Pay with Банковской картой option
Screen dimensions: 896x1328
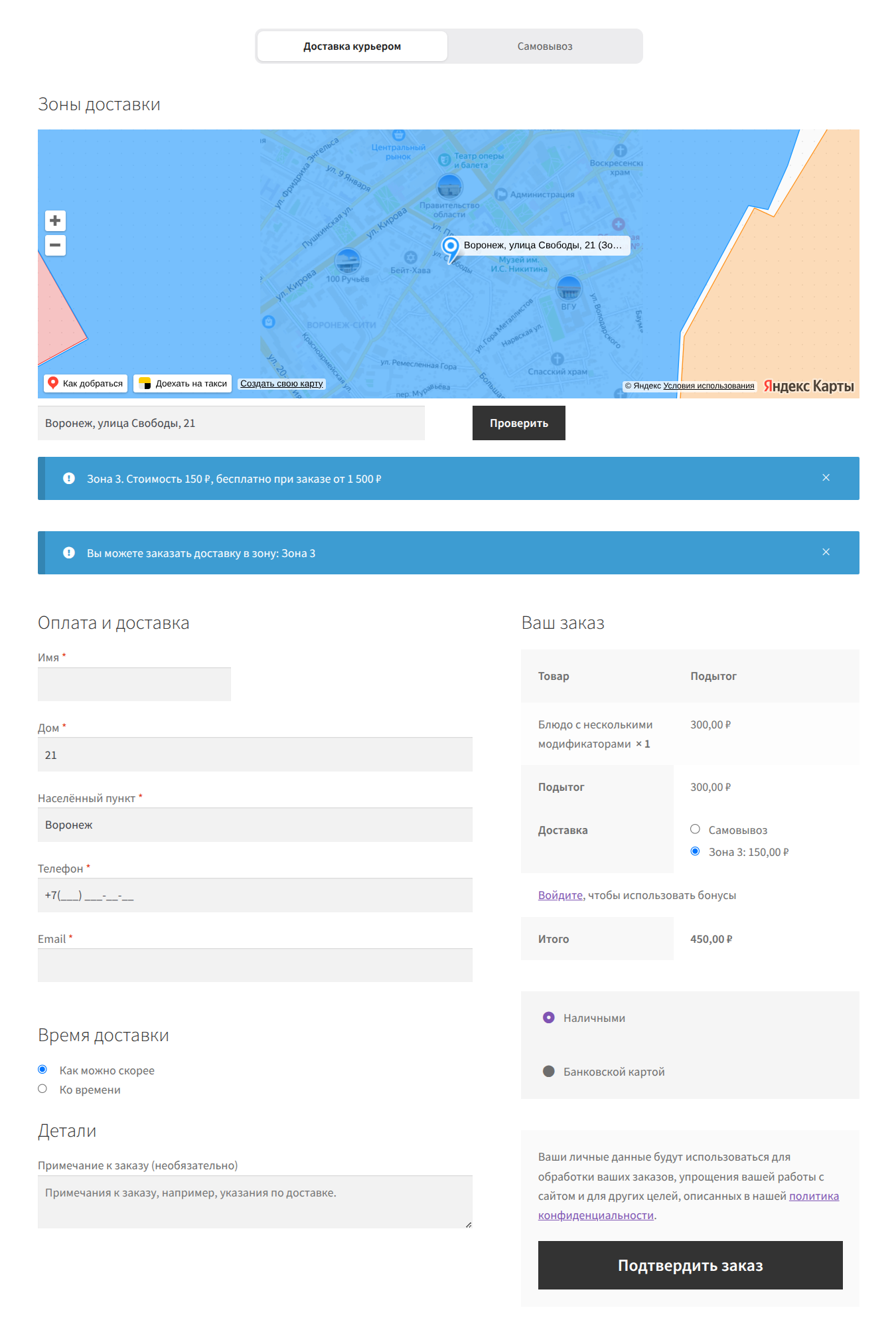pyautogui.click(x=549, y=1071)
